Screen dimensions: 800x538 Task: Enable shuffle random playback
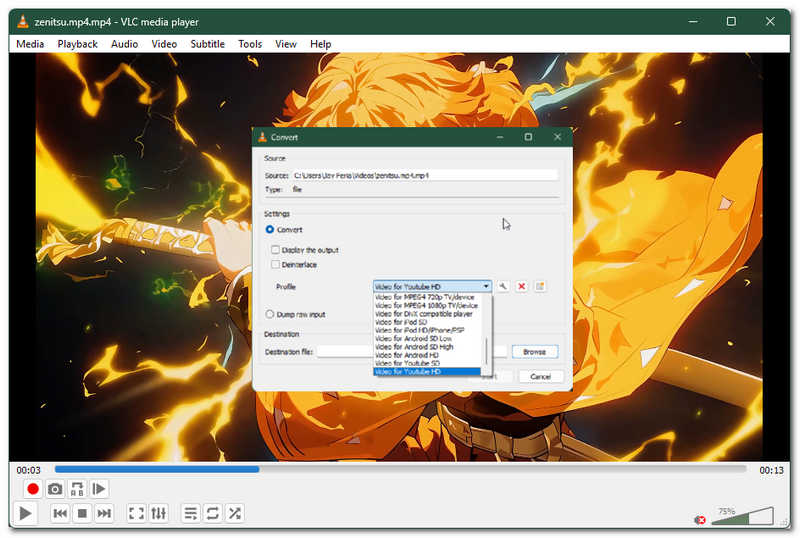[235, 513]
